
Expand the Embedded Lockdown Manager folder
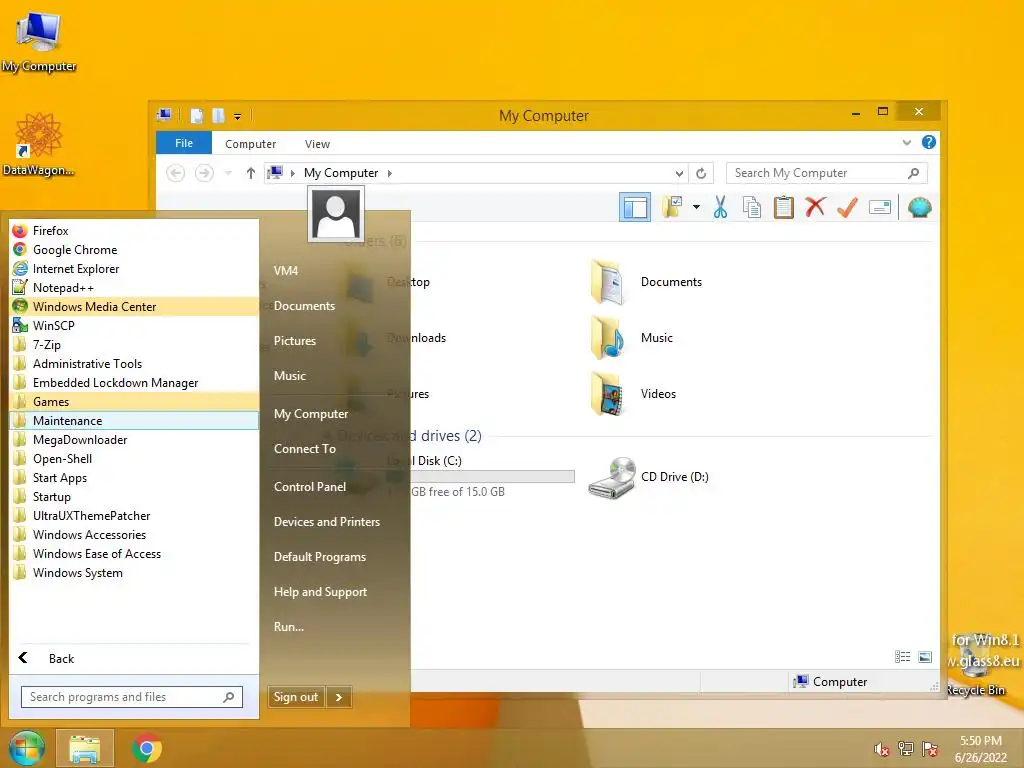pos(134,382)
